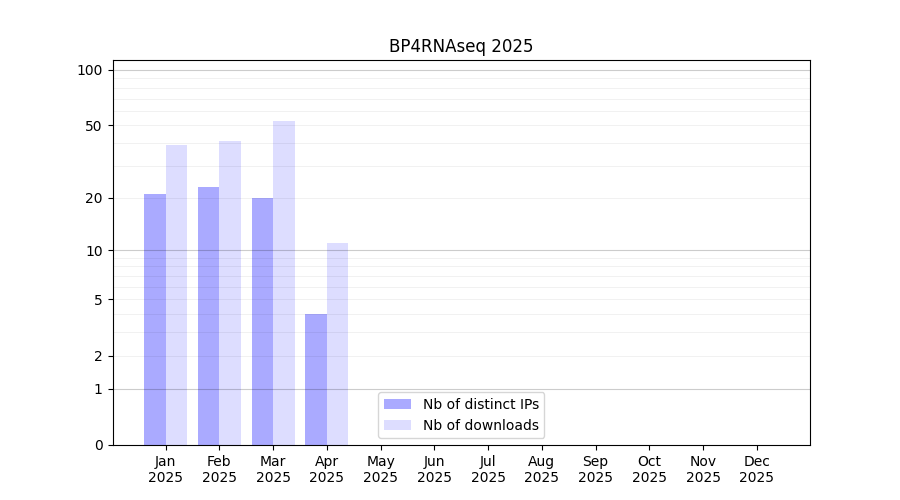The image size is (900, 500).
Task: Select the 'Nb of distinct IPs' legend label
Action: coord(480,404)
